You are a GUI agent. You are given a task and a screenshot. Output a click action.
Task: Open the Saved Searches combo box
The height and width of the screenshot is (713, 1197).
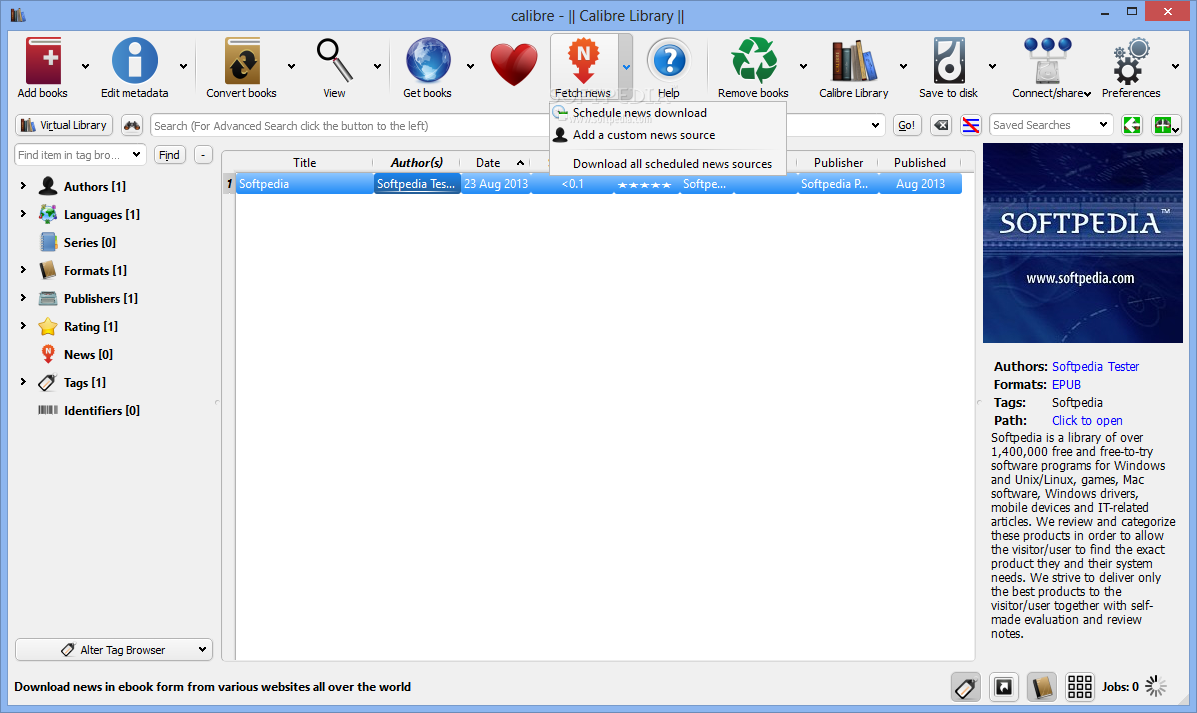[1050, 125]
